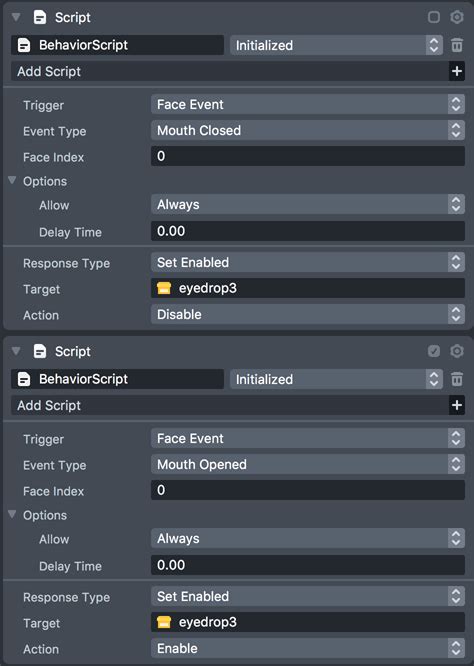
Task: Delete the second BehaviorScript via trash icon
Action: tap(457, 379)
